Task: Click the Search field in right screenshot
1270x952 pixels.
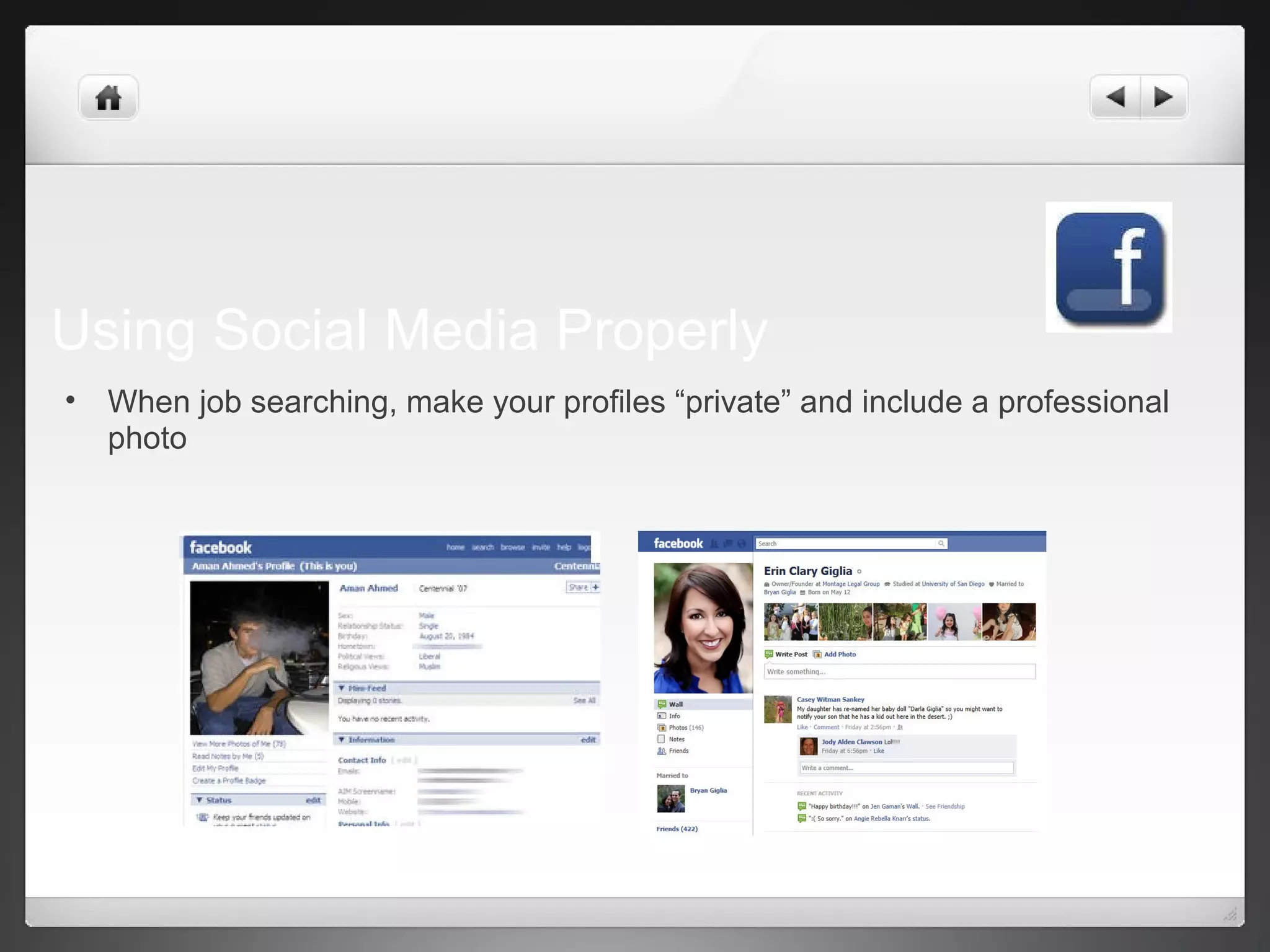Action: [x=845, y=544]
